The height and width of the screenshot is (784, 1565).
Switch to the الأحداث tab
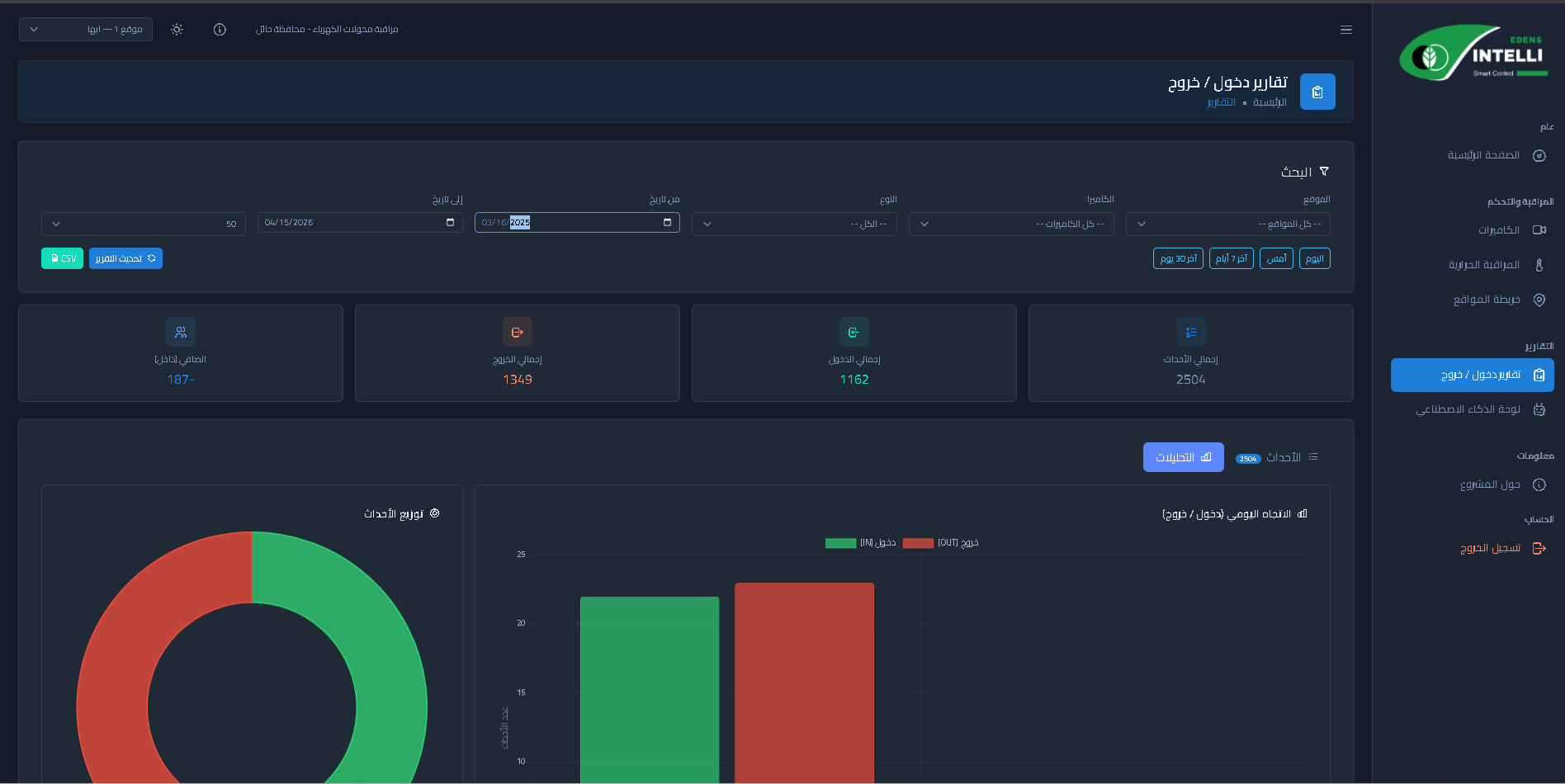1277,457
